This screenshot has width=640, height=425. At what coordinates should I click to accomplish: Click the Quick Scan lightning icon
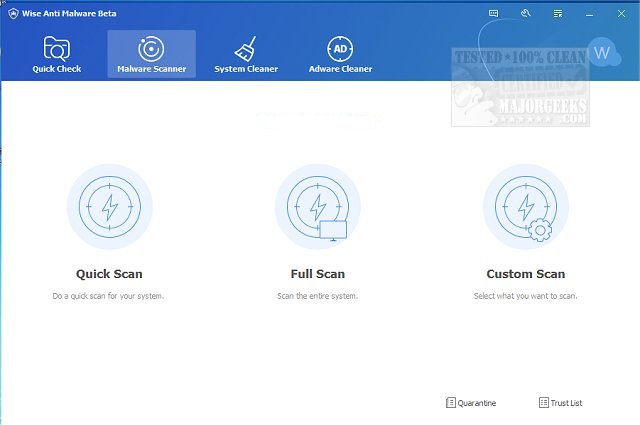coord(109,207)
